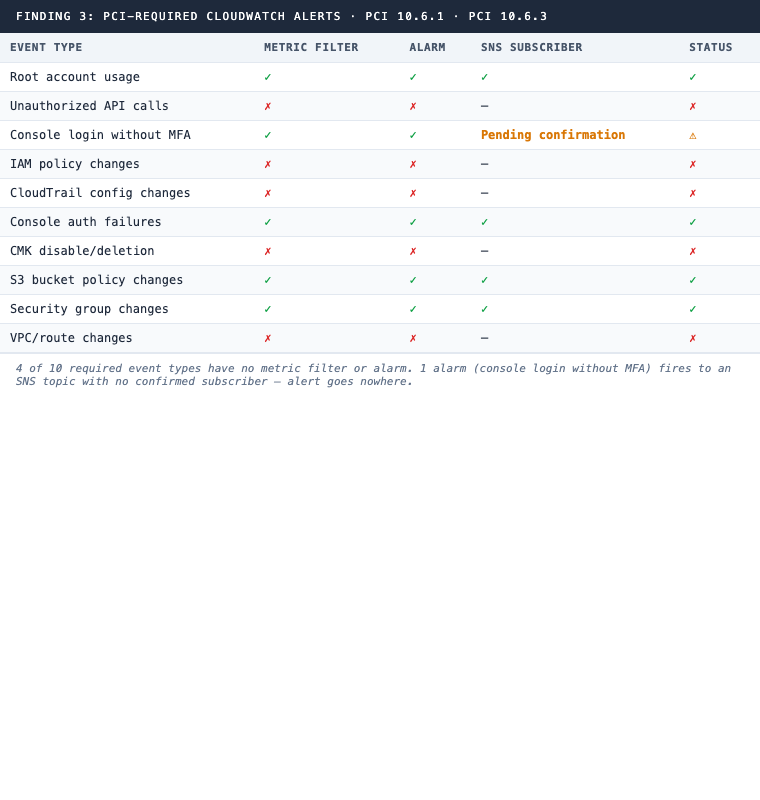Select the CloudTrail config changes row label
The width and height of the screenshot is (760, 800).
pos(100,193)
